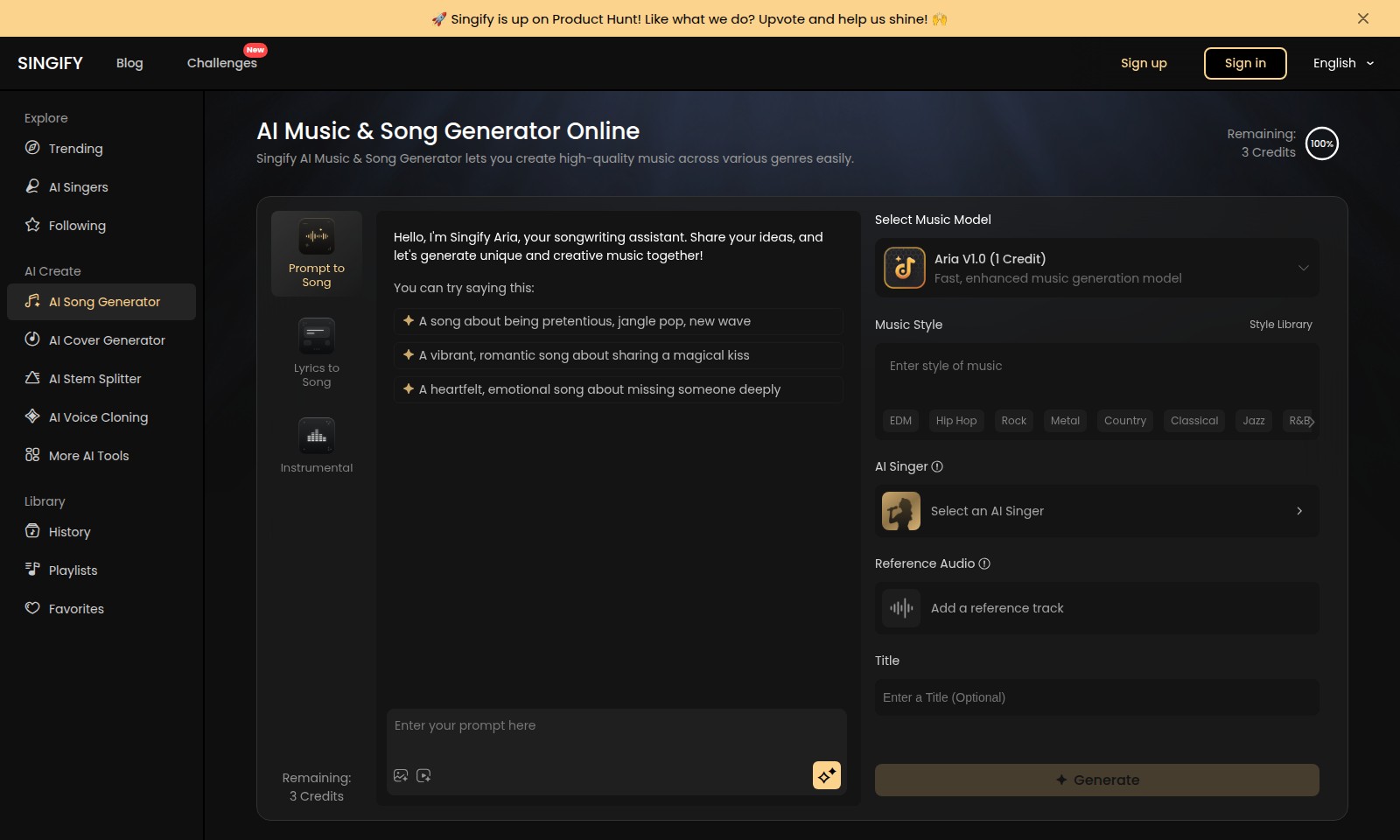Choose the pretentious jangle pop song suggestion
Viewport: 1400px width, 840px height.
tap(619, 321)
